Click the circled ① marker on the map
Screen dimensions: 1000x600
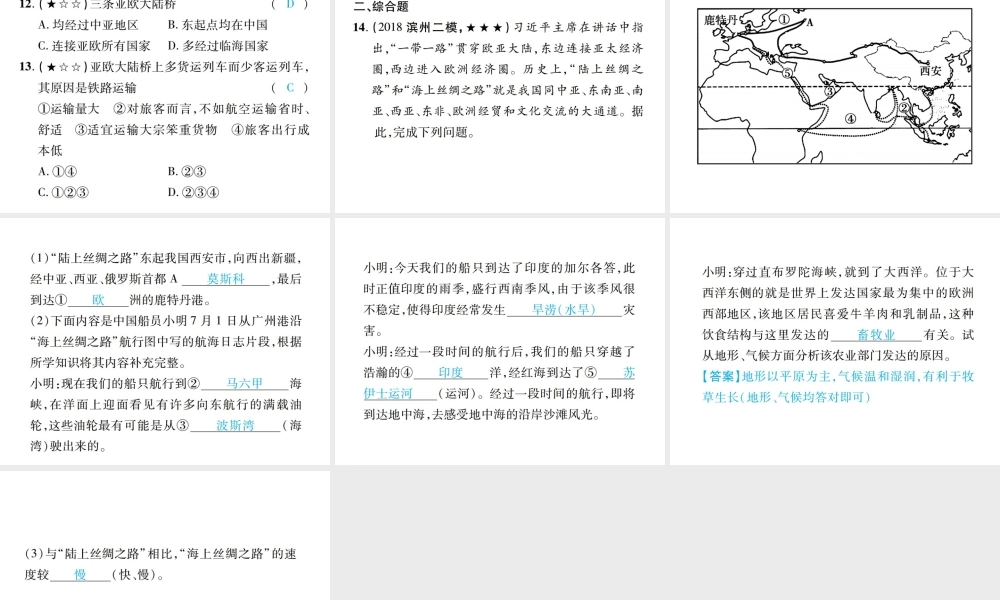click(784, 19)
